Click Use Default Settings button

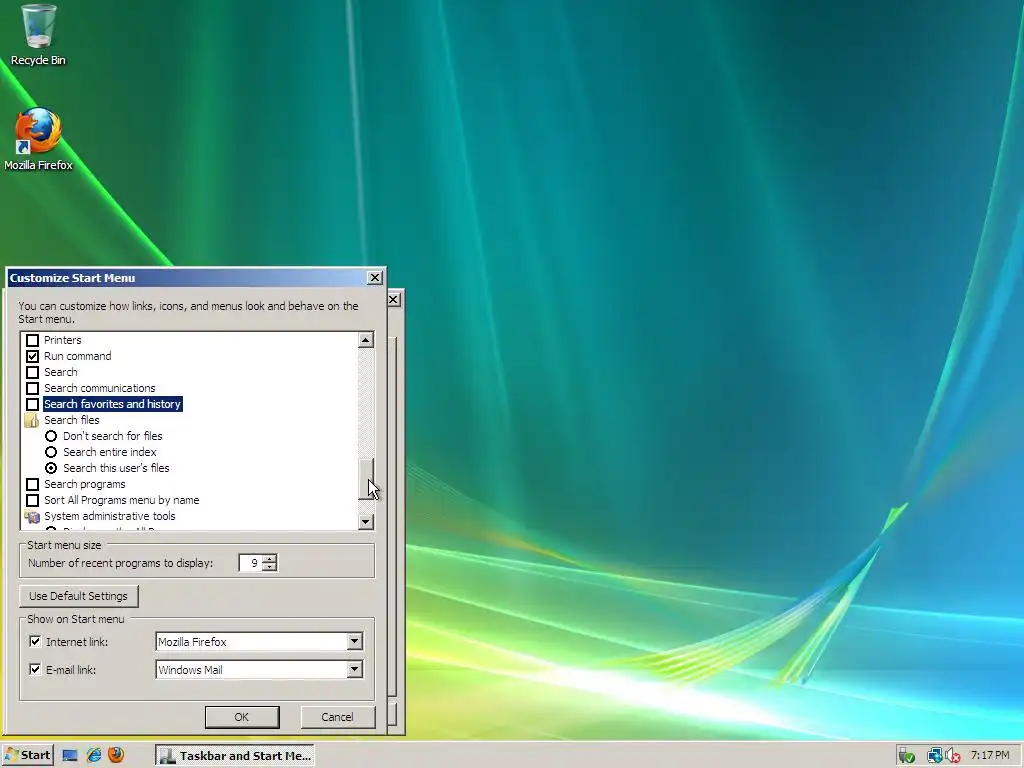click(x=78, y=596)
